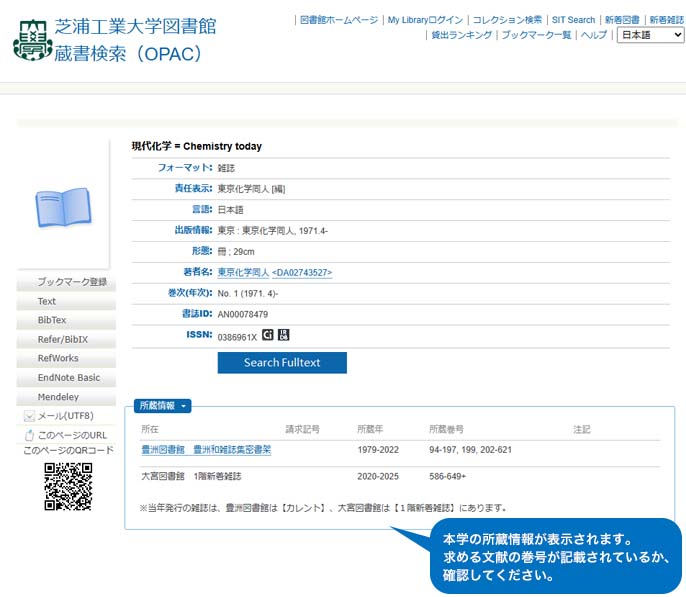Go to the 図書館ホームページ menu link
The width and height of the screenshot is (686, 597).
click(339, 20)
